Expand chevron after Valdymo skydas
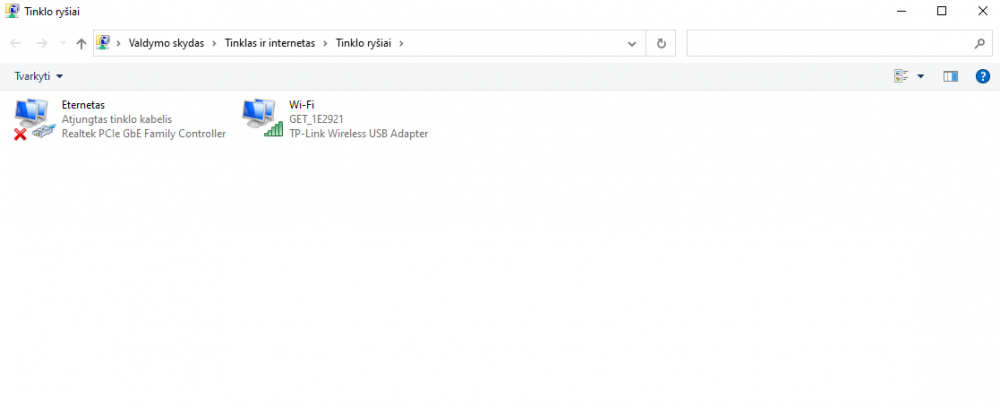Image resolution: width=1000 pixels, height=402 pixels. [x=214, y=43]
